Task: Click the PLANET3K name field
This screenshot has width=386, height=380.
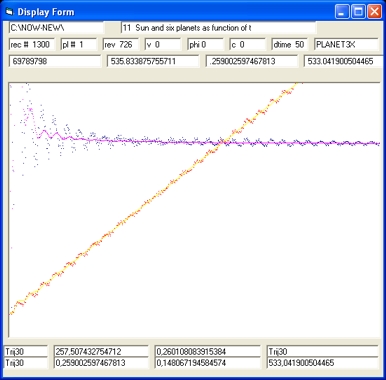Action: [346, 44]
